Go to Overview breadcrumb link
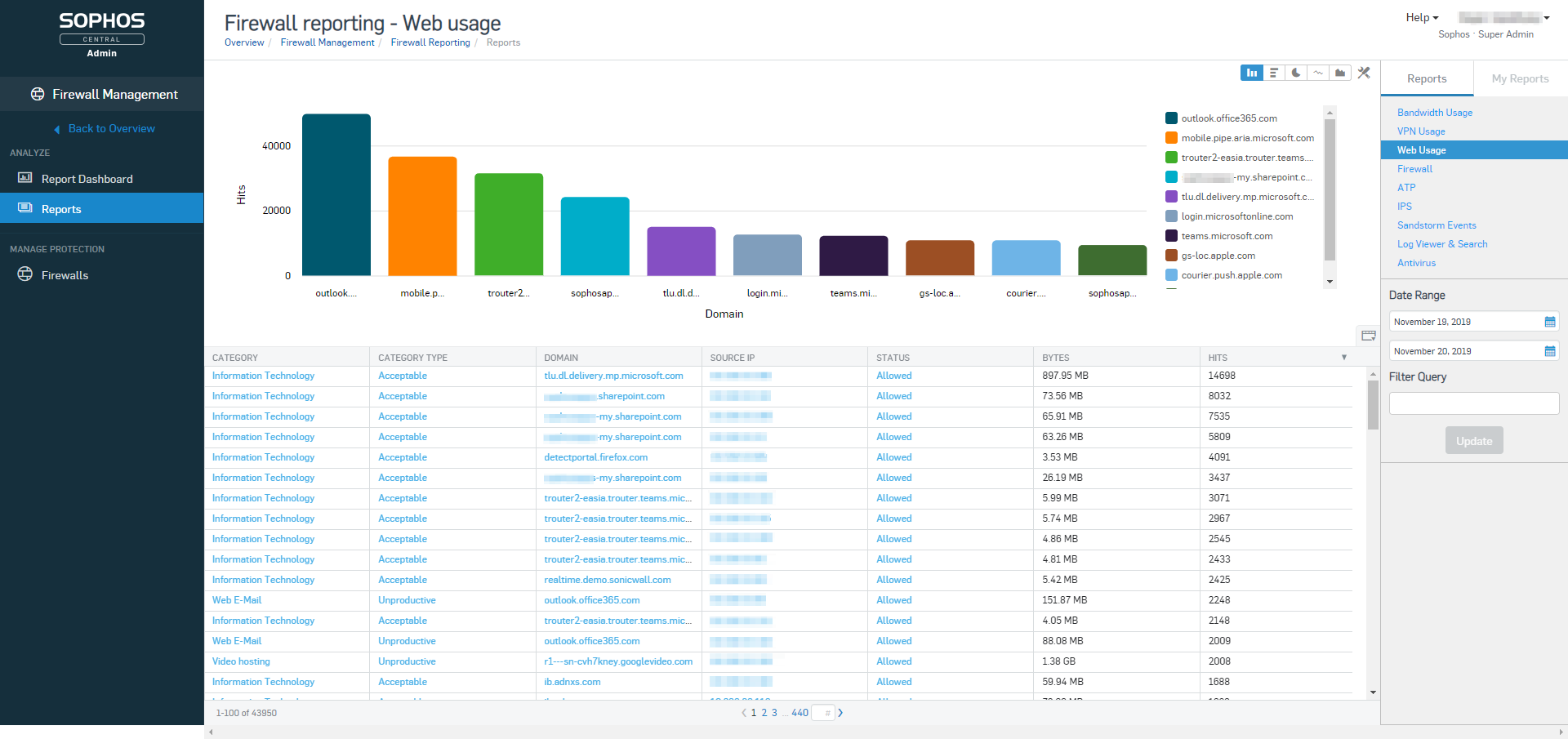This screenshot has width=1568, height=739. tap(244, 42)
